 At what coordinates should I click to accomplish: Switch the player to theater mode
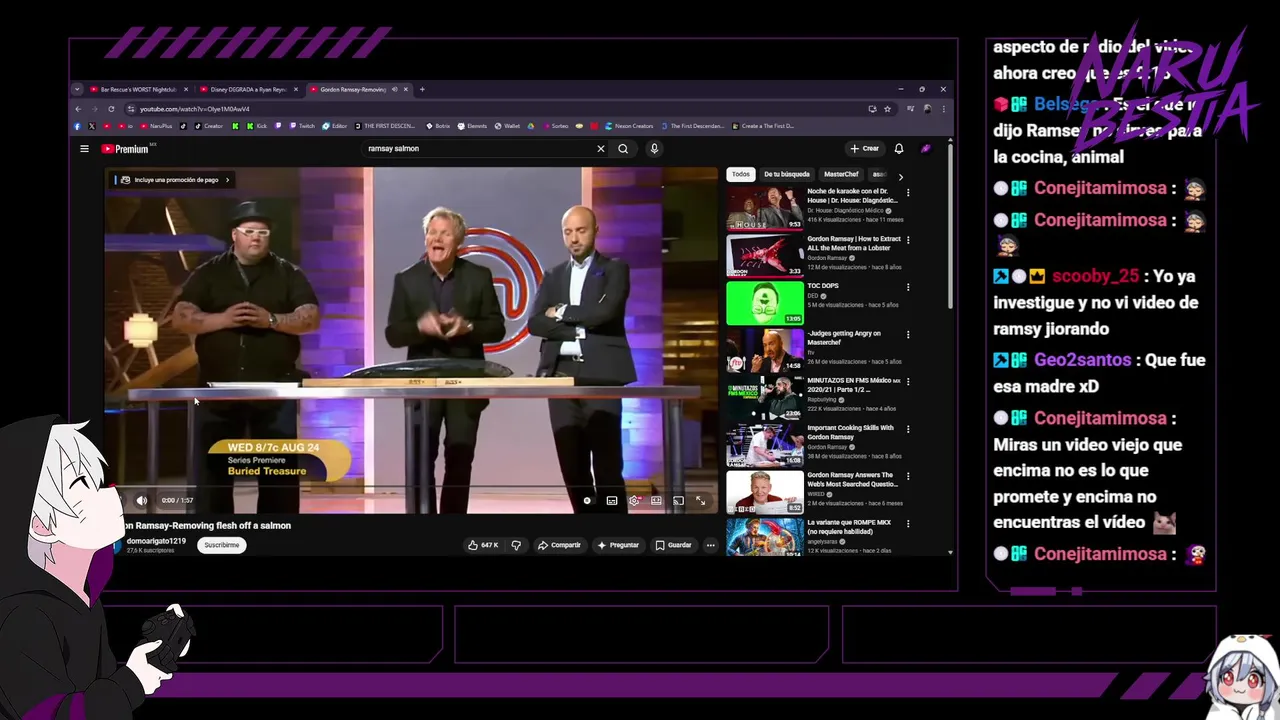(x=656, y=500)
